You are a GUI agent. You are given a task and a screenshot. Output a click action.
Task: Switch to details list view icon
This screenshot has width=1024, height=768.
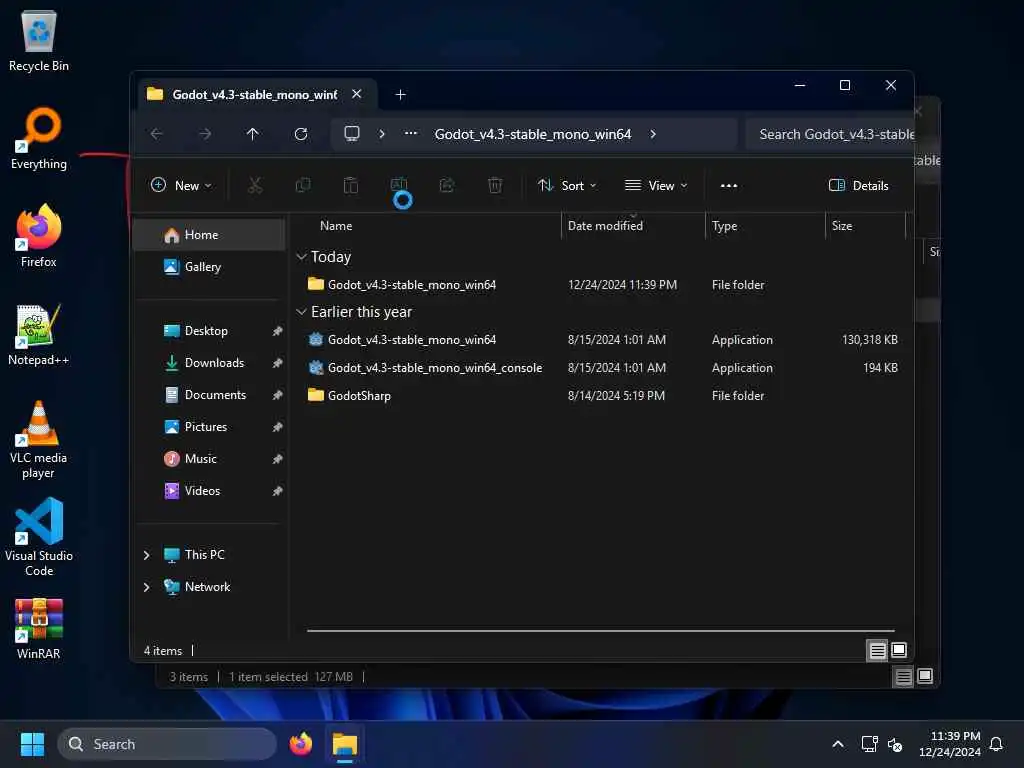(x=878, y=650)
